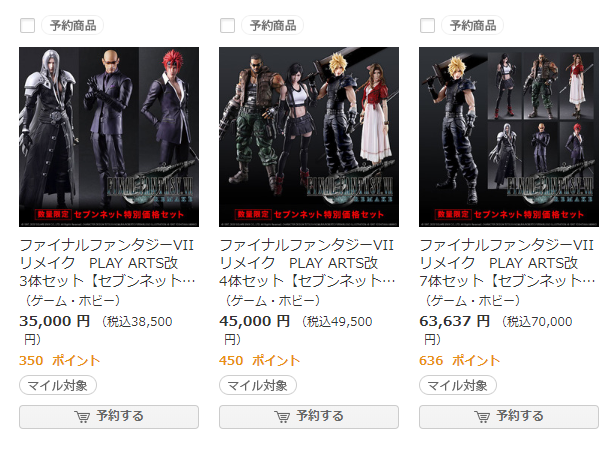
Task: Click the マイル対象 tag under 350 ポイント
Action: tap(58, 386)
